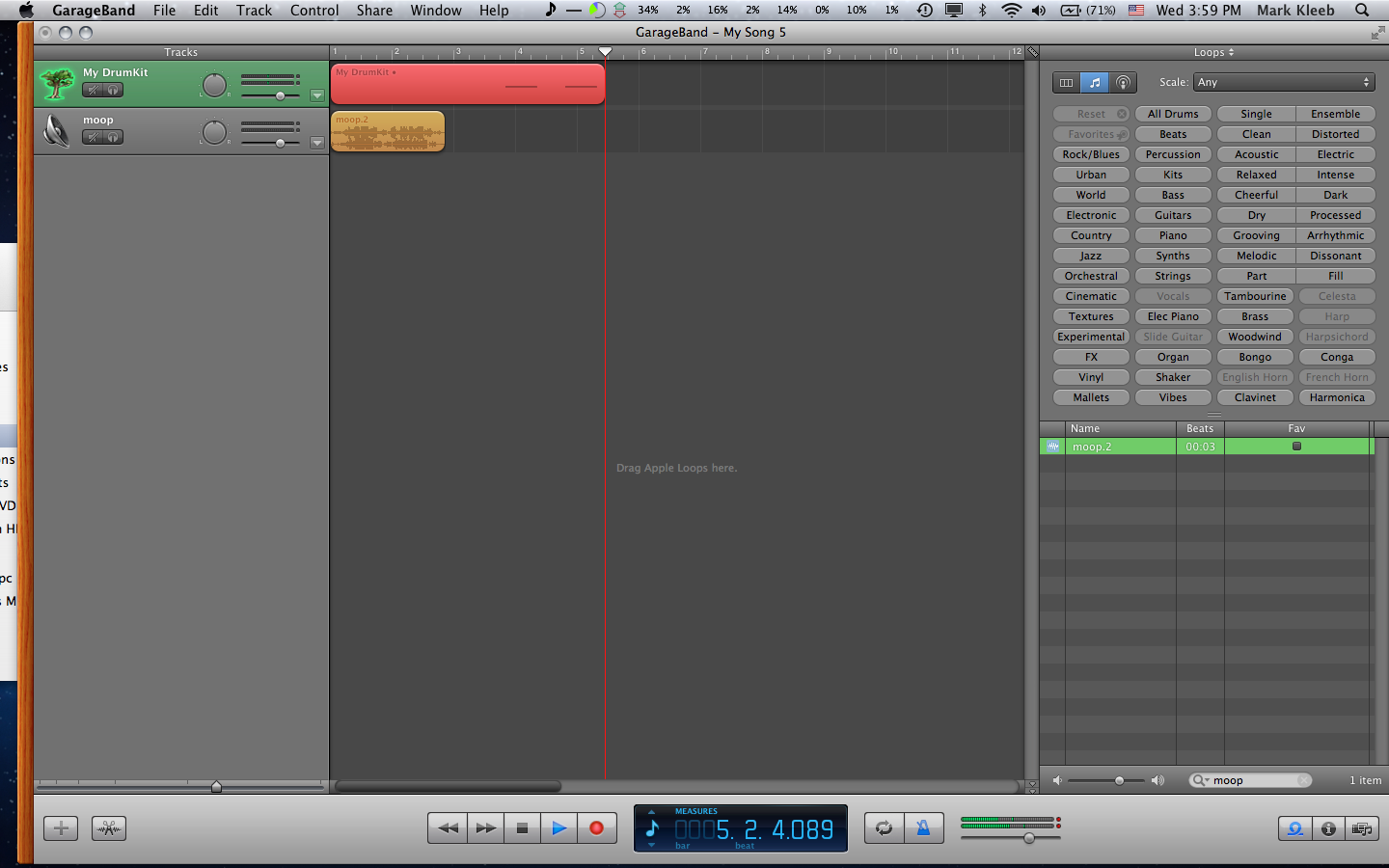Filter loops by Rock/Blues genre

click(x=1091, y=154)
